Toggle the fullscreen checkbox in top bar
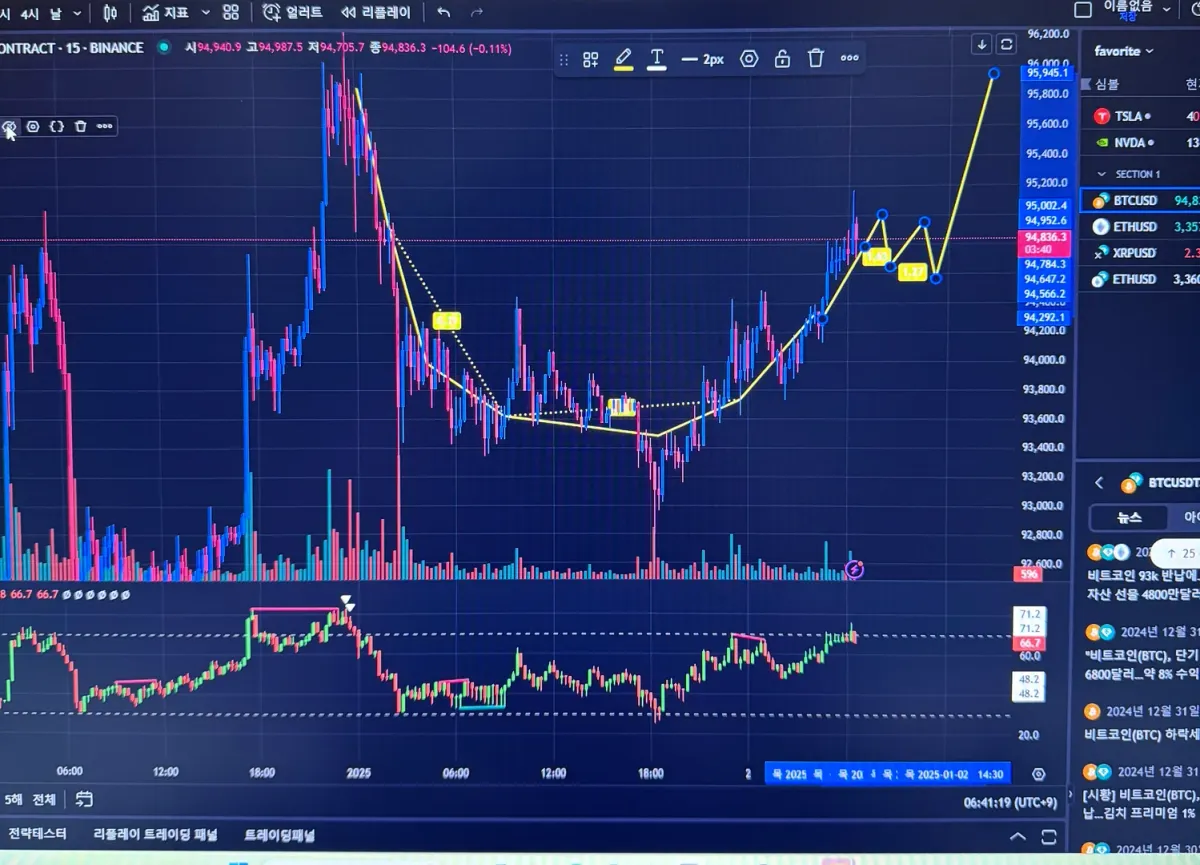1200x865 pixels. [1082, 10]
